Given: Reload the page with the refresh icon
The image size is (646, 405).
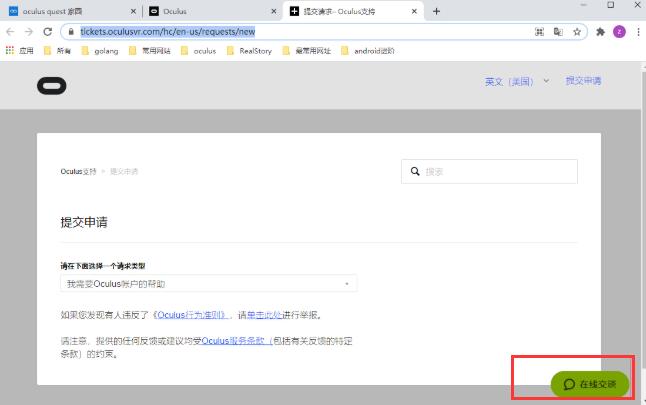Looking at the screenshot, I should (48, 31).
